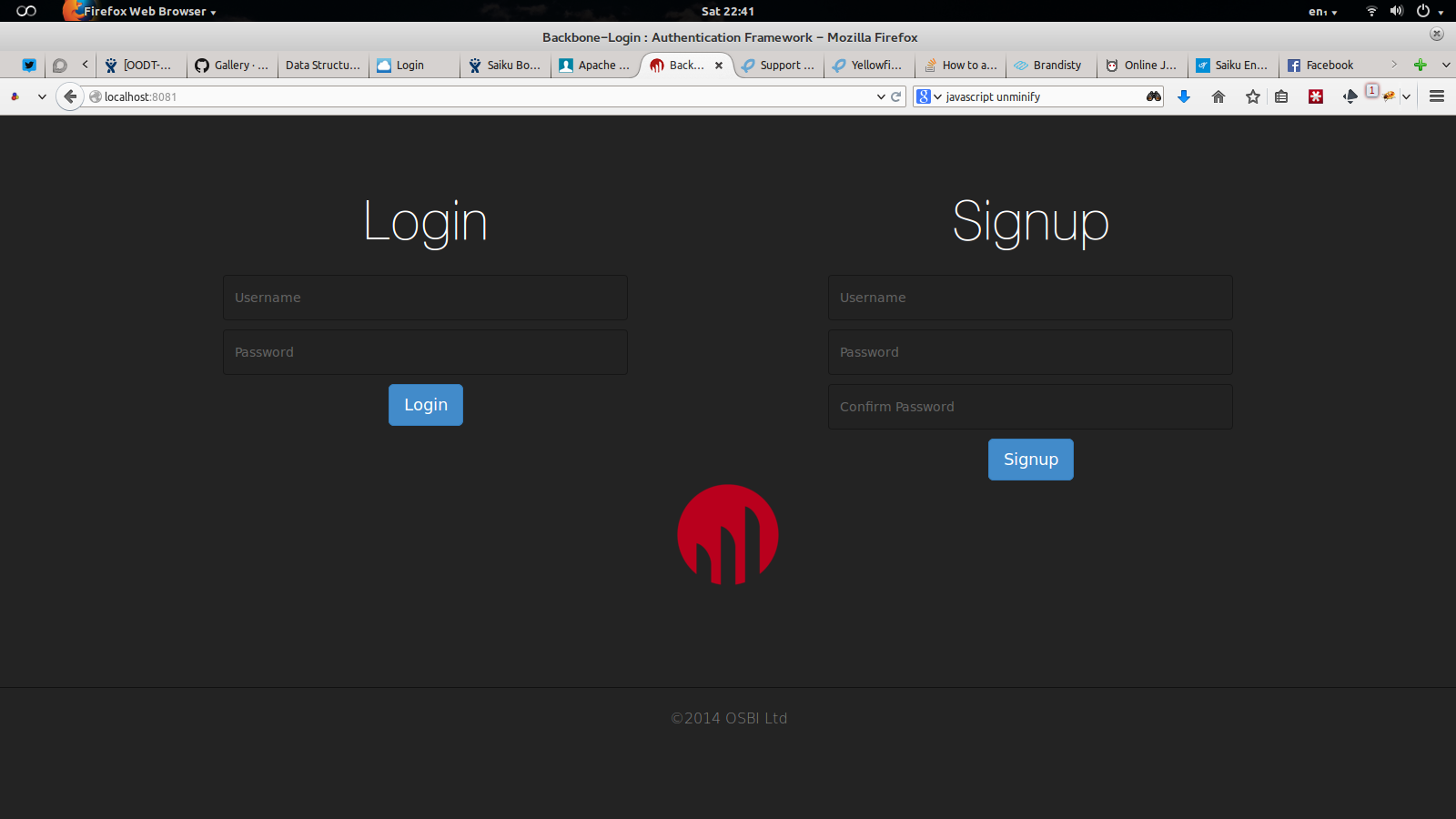The image size is (1456, 819).
Task: Open the en keyboard layout indicator
Action: (x=1323, y=11)
